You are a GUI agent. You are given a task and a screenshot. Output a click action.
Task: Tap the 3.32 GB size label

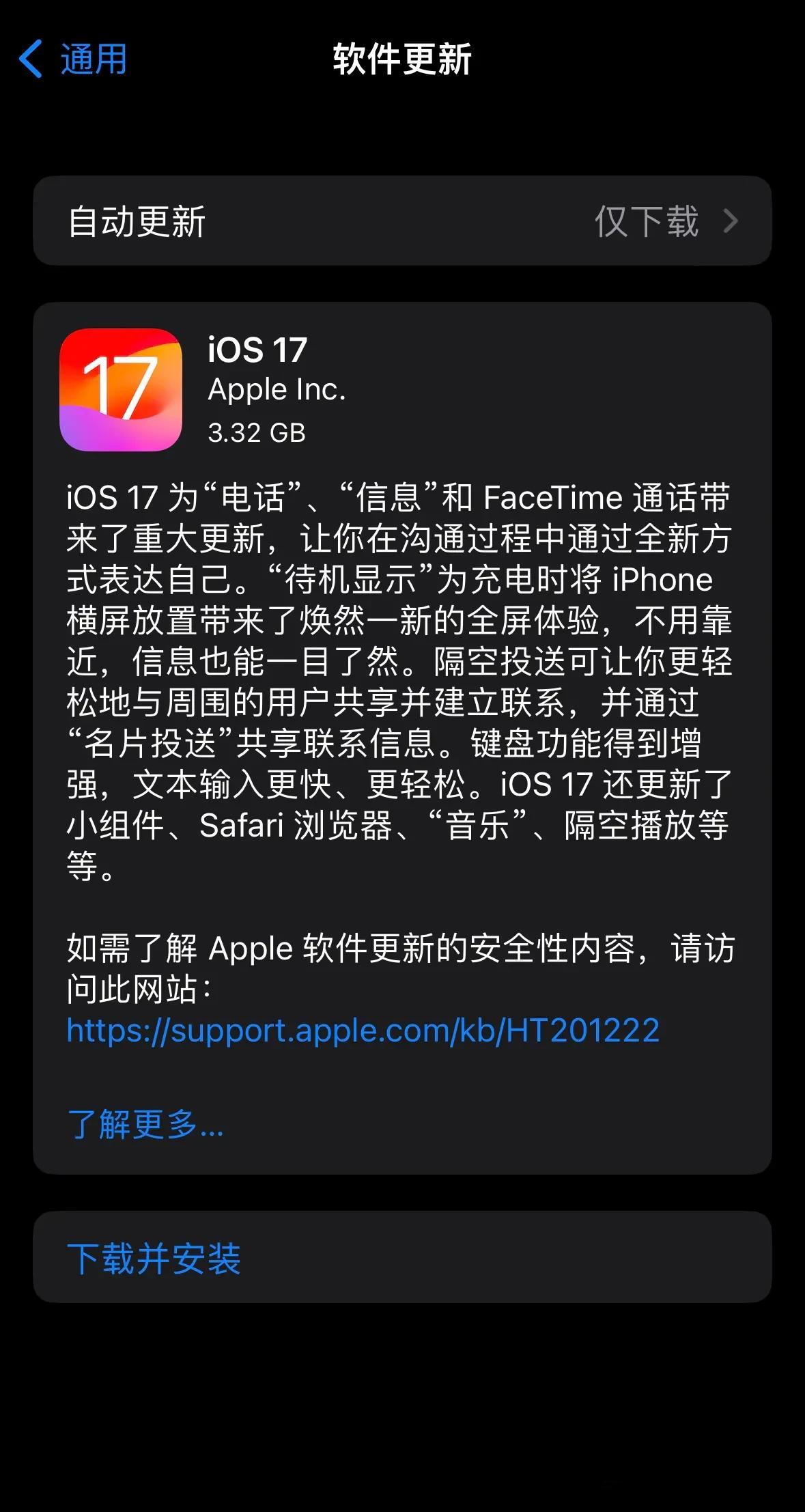[257, 432]
